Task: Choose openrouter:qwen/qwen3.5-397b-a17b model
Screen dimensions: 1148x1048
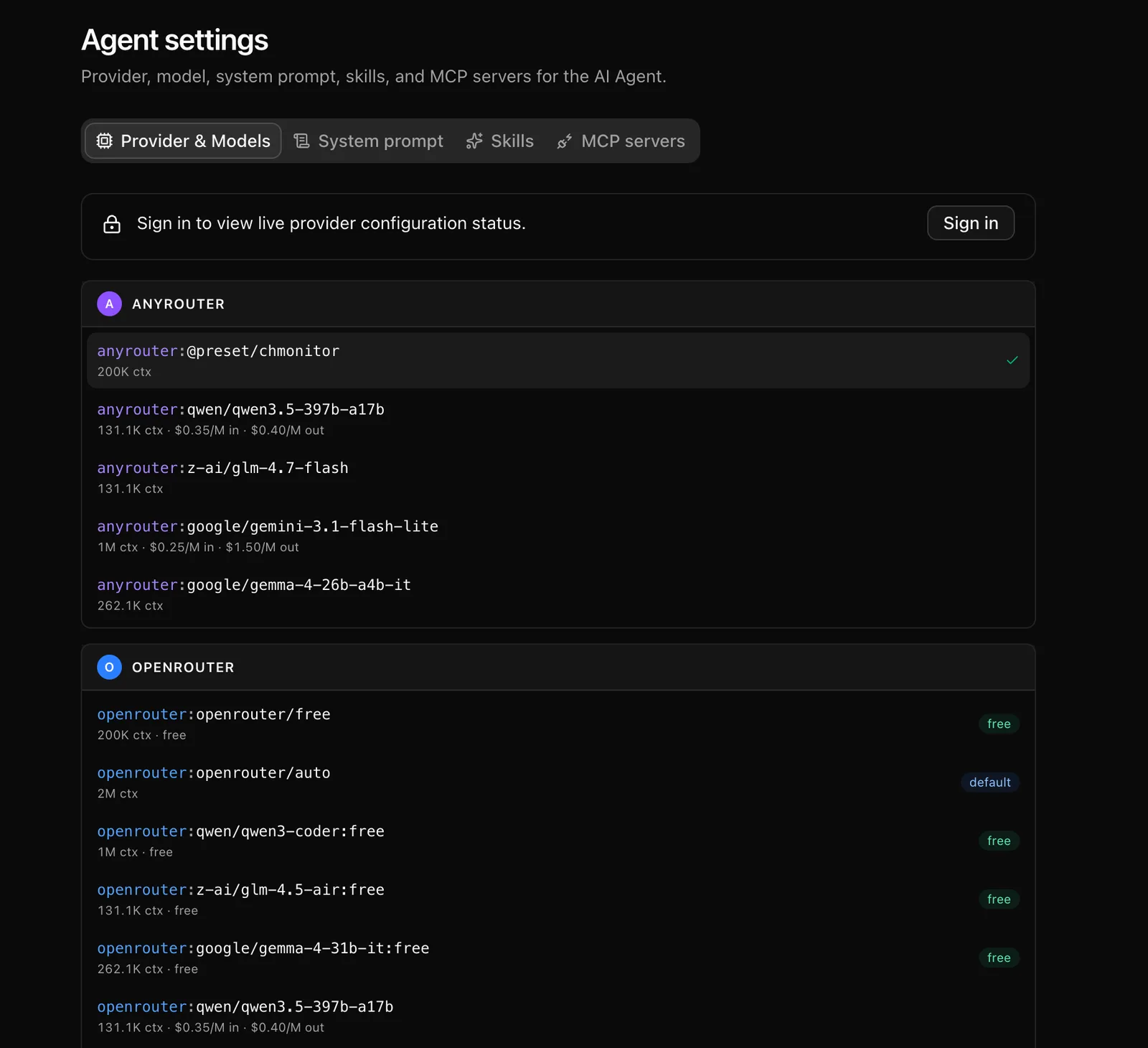Action: coord(558,1016)
